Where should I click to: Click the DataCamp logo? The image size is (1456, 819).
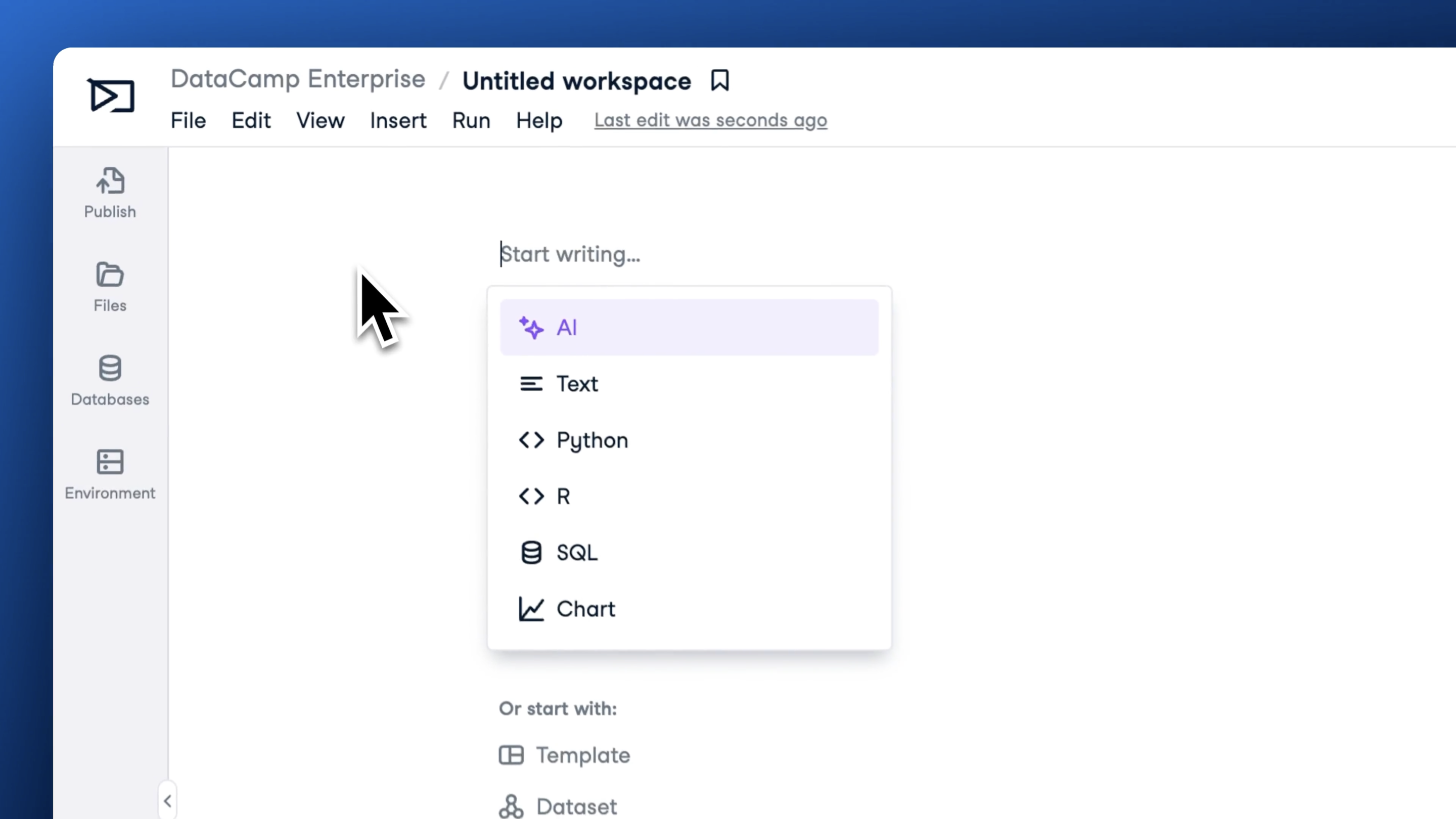[111, 96]
